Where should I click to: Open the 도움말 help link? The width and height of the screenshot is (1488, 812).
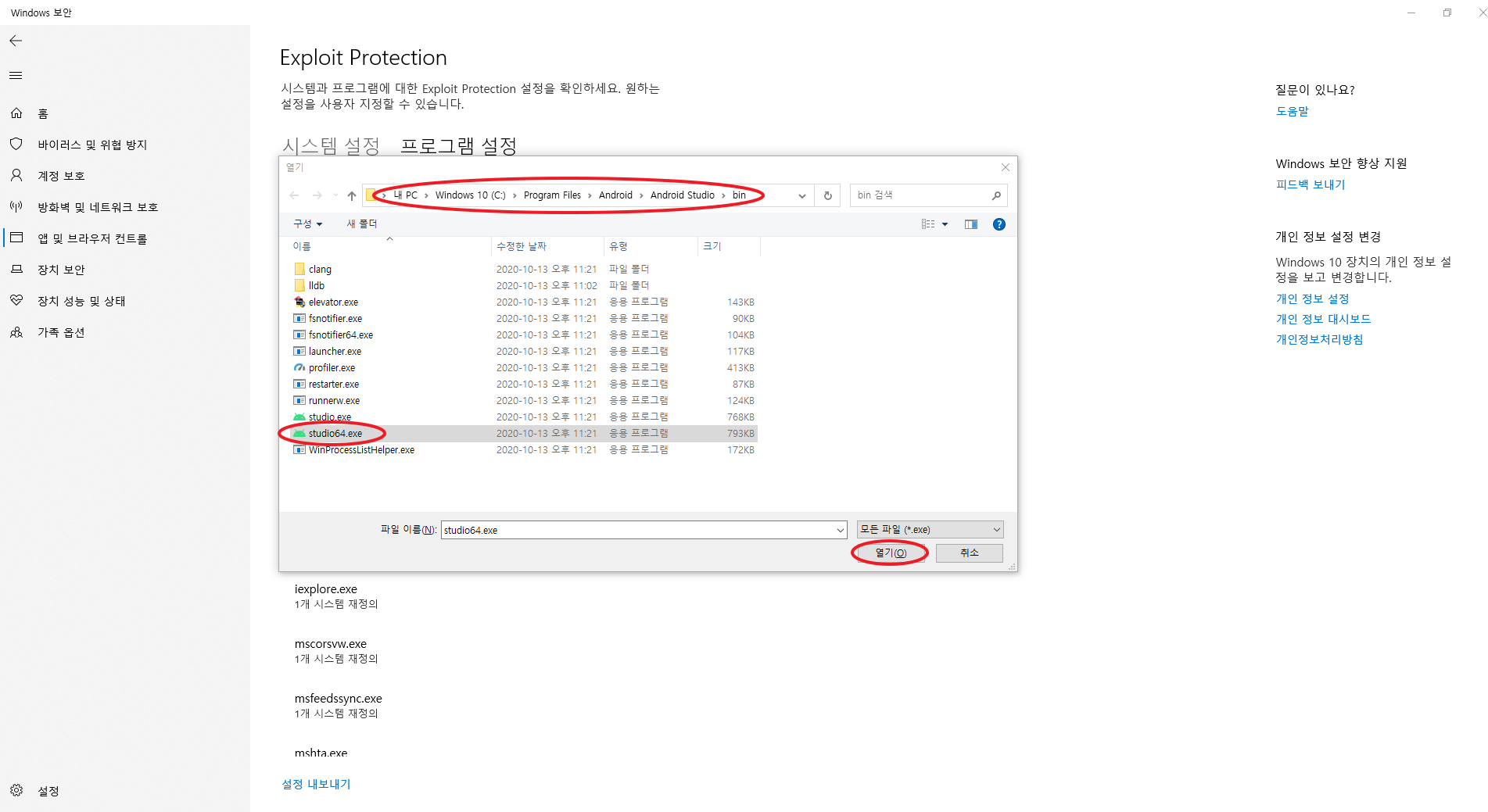[x=1293, y=111]
